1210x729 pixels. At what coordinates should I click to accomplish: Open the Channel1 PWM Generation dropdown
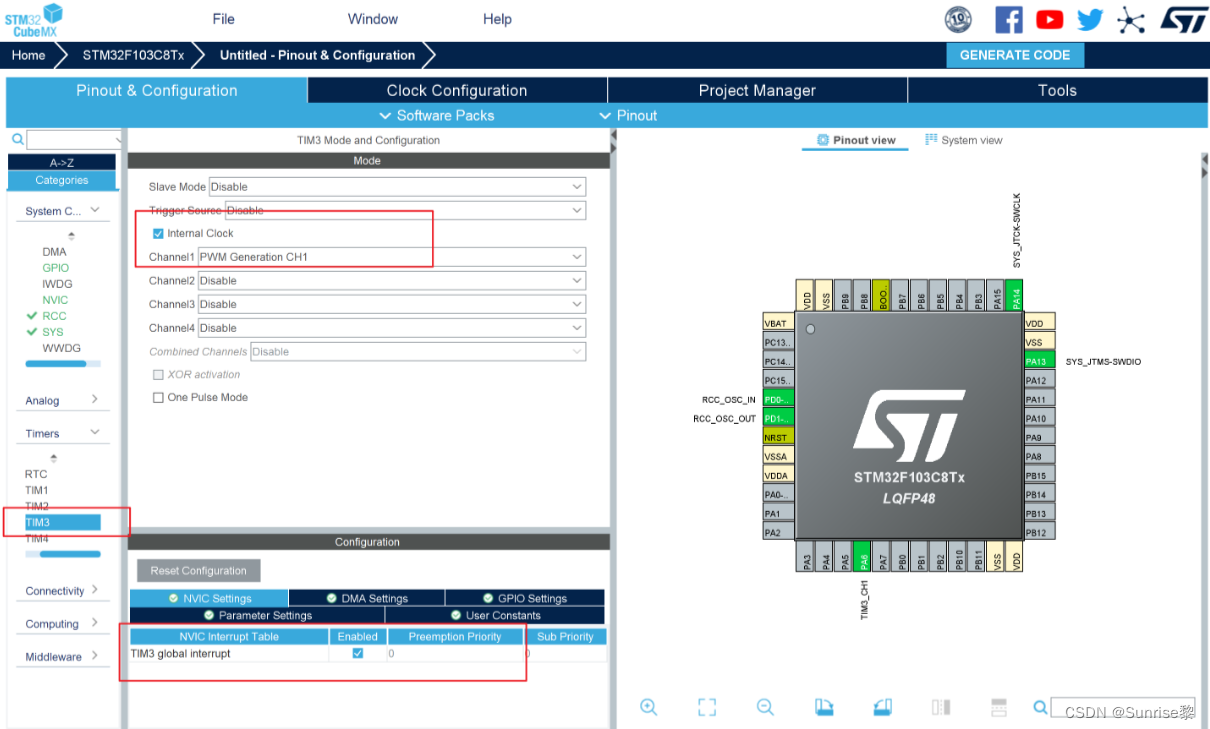[392, 257]
